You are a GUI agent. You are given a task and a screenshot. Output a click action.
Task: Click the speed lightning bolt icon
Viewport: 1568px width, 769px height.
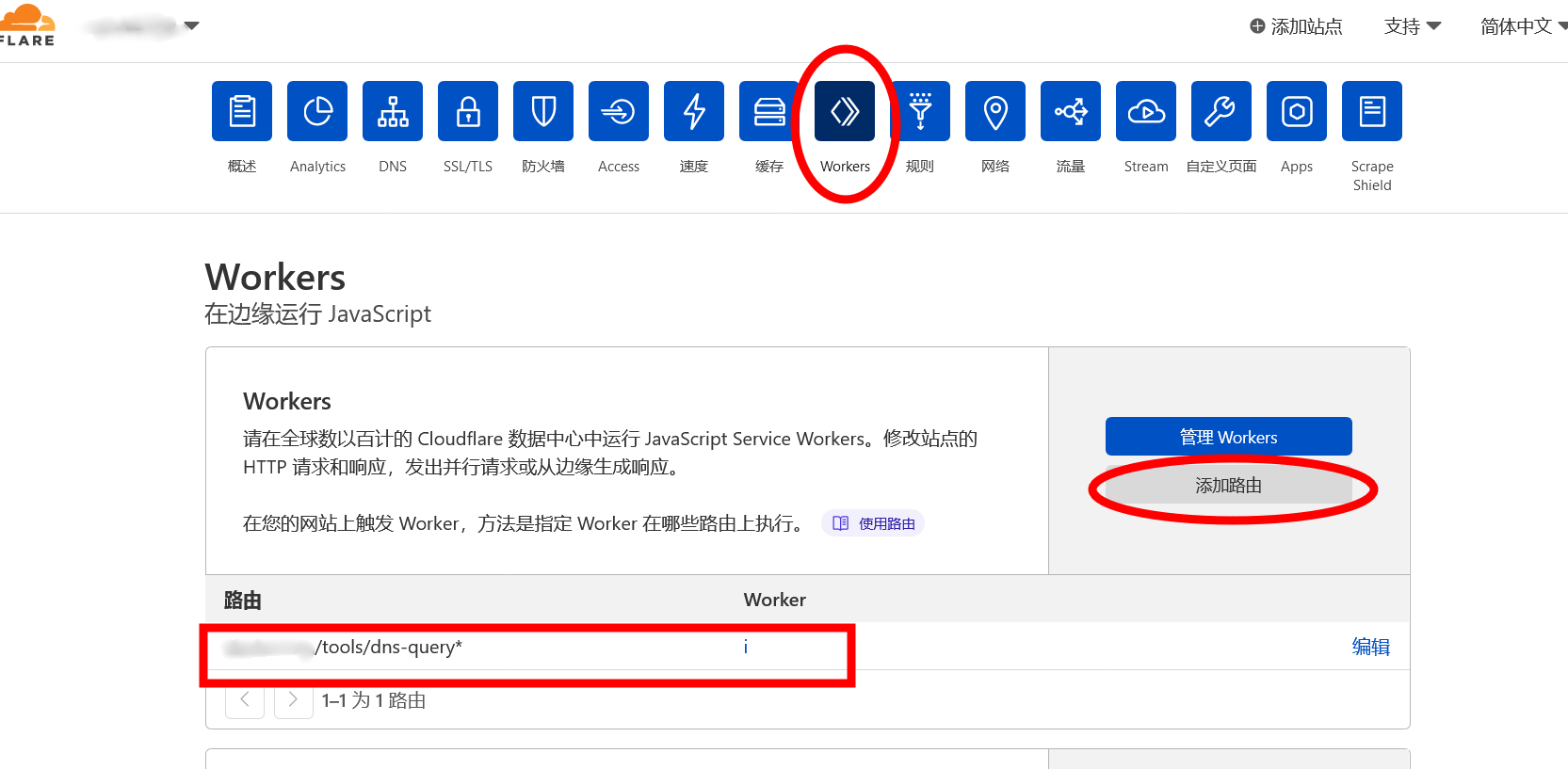point(694,111)
